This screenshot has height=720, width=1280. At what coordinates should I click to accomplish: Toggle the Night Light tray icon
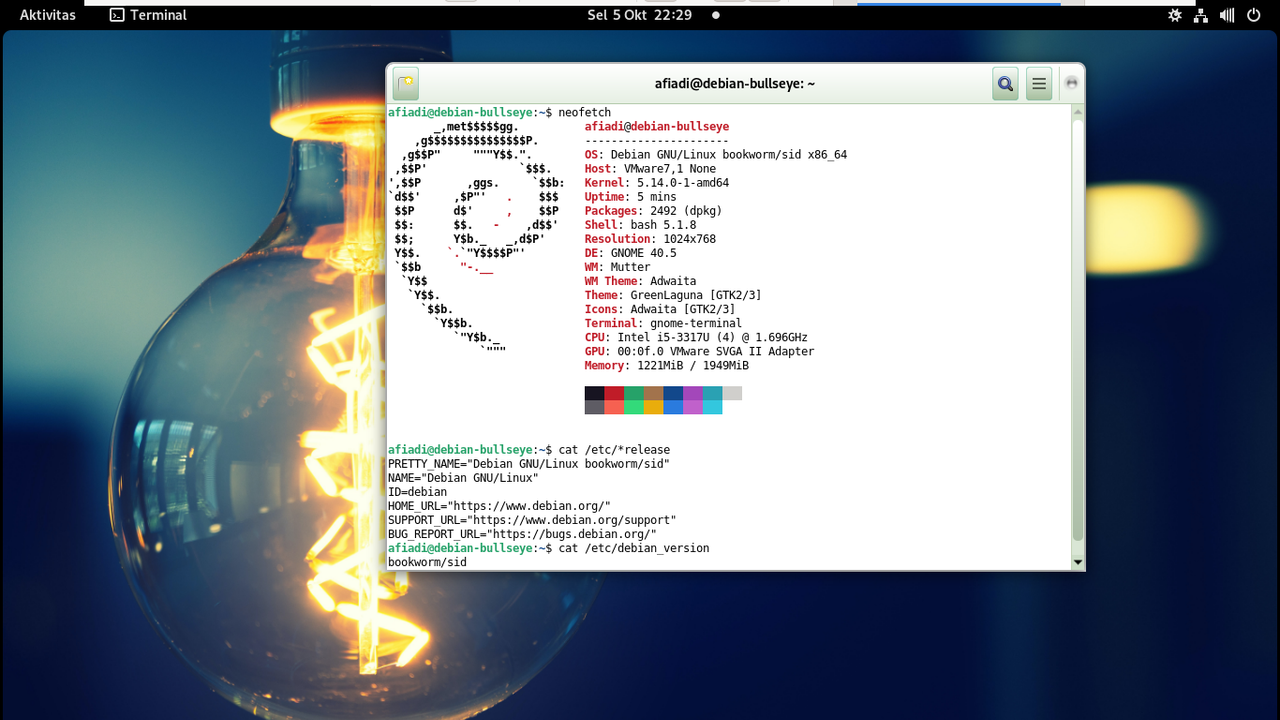[1175, 15]
